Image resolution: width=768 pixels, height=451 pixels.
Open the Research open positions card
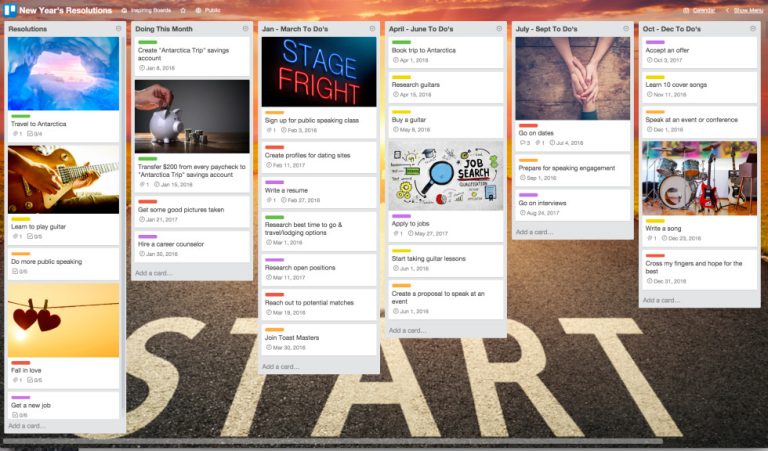(319, 270)
